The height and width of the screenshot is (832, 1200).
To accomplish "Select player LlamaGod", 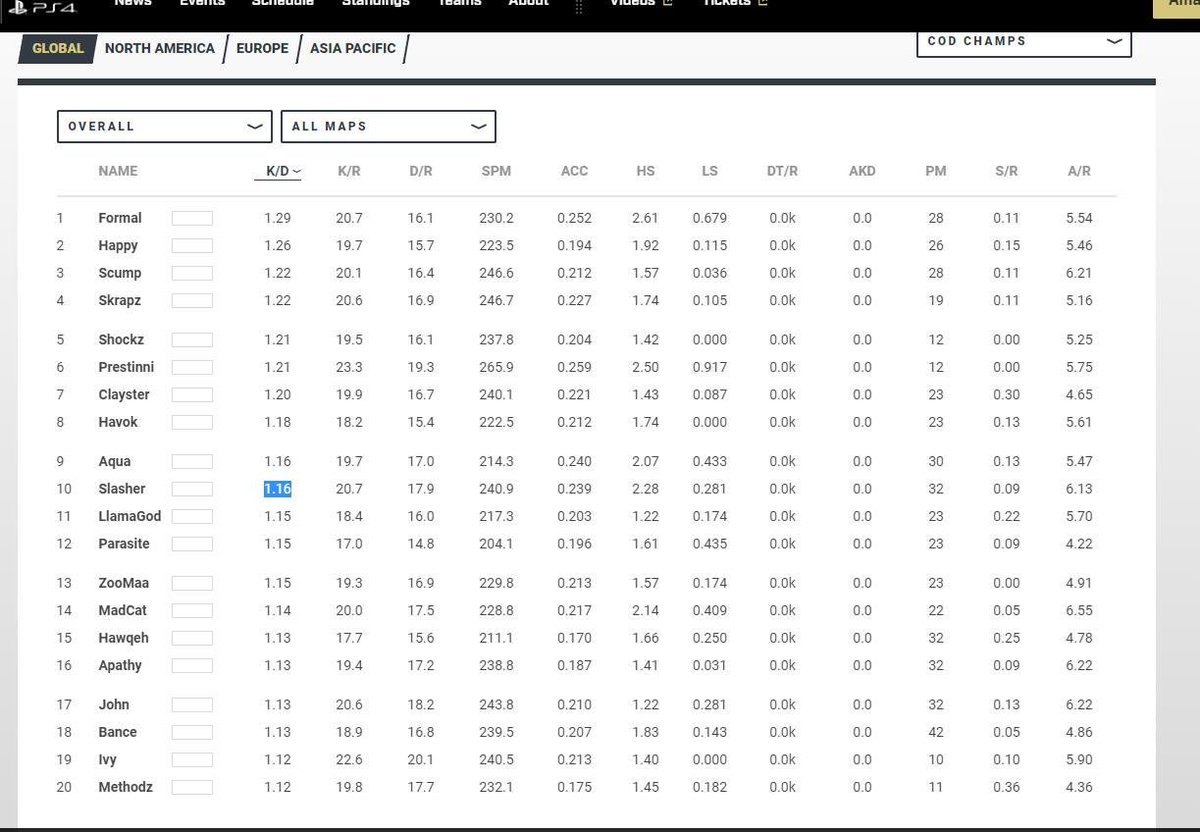I will click(130, 516).
